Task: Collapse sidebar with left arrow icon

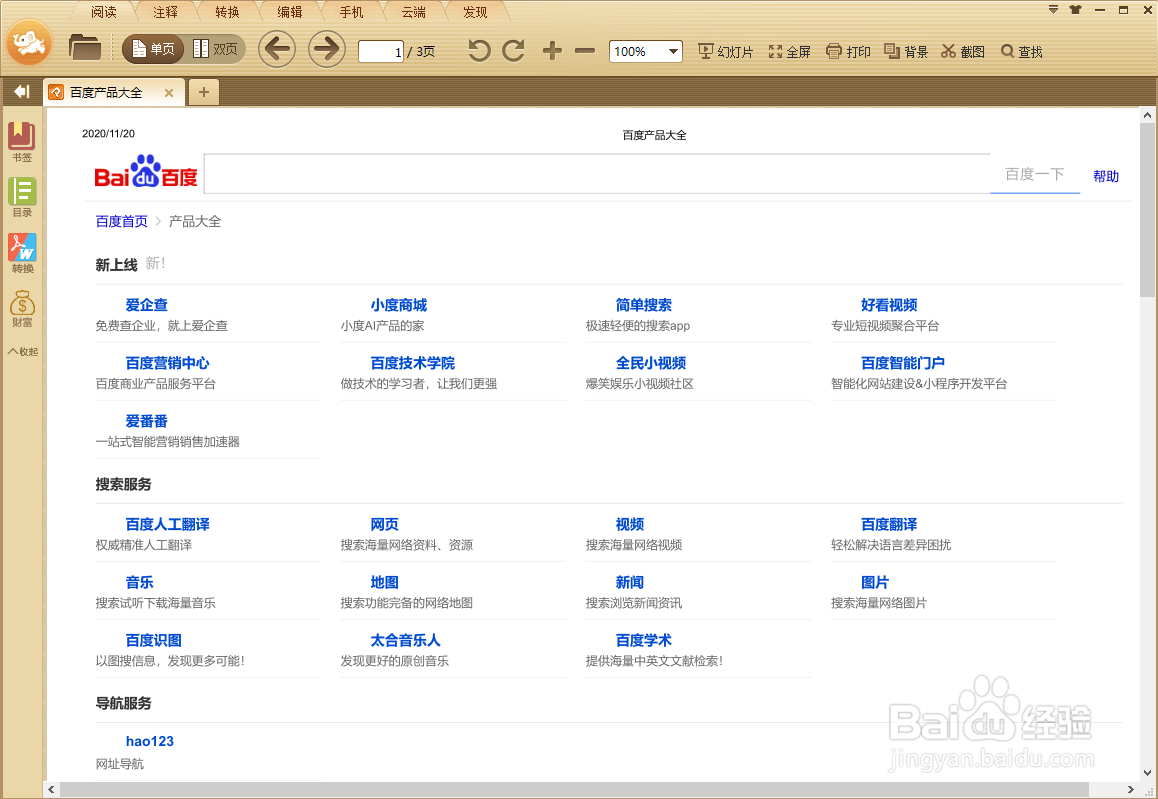Action: (x=21, y=92)
